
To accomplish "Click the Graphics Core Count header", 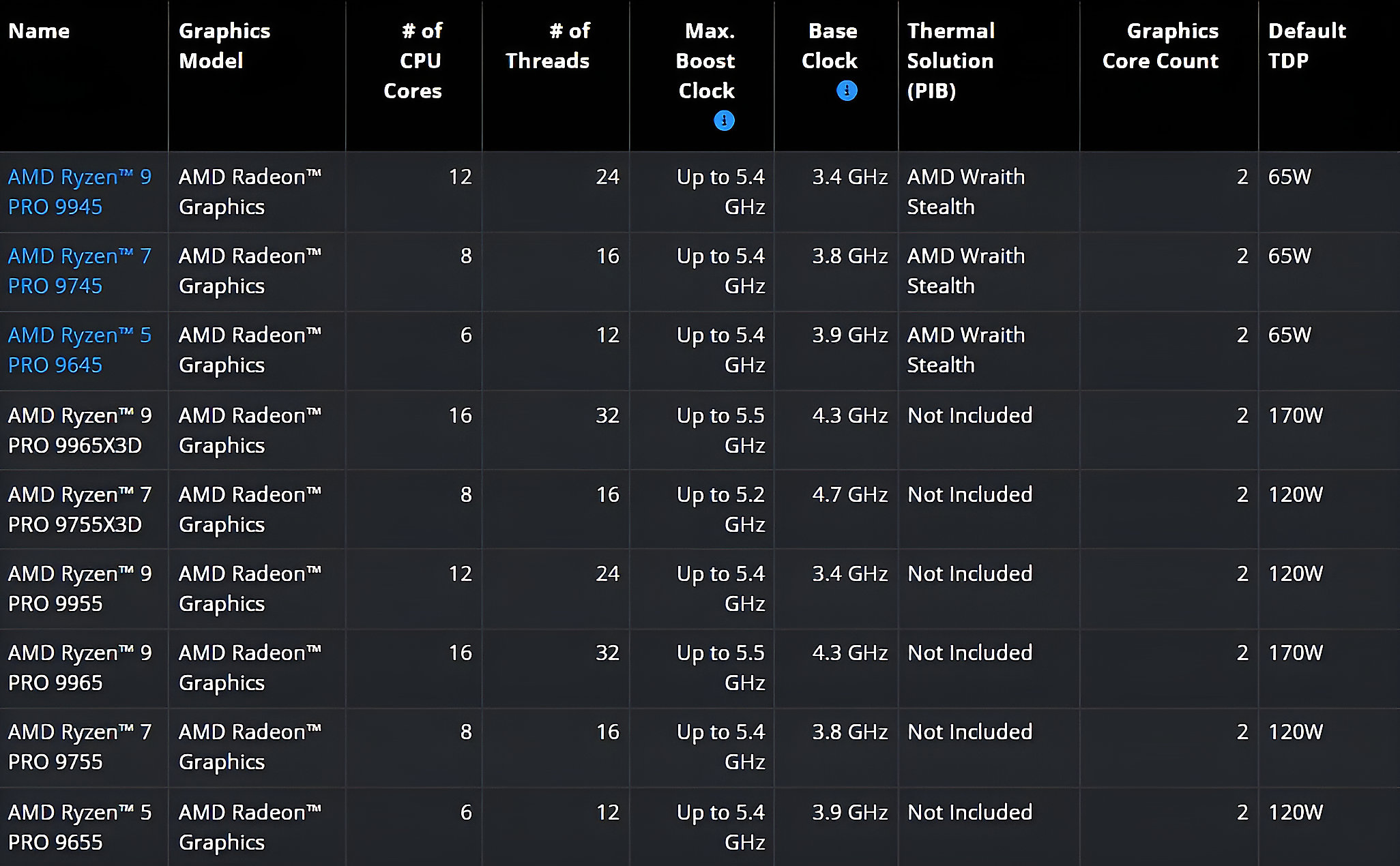I will tap(1161, 46).
